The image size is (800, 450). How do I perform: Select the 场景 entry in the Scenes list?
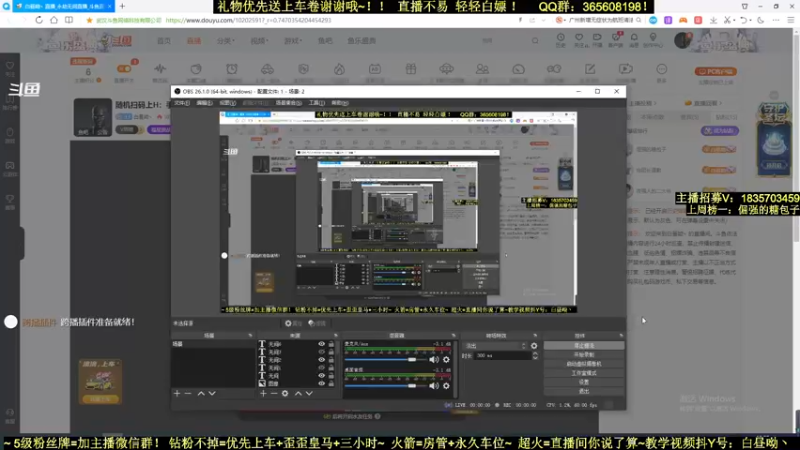(213, 344)
